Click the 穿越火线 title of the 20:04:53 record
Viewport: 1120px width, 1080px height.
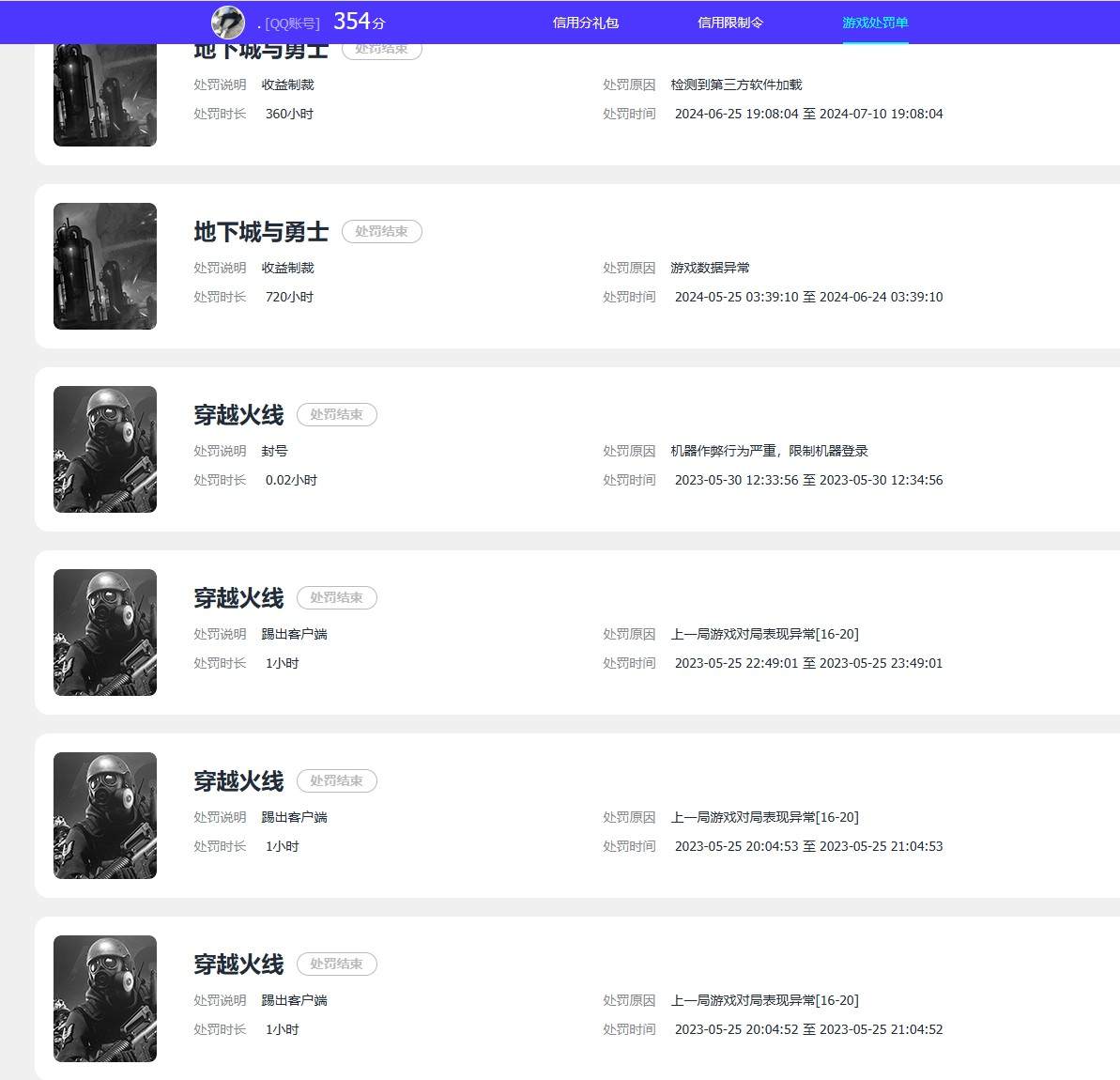coord(238,780)
